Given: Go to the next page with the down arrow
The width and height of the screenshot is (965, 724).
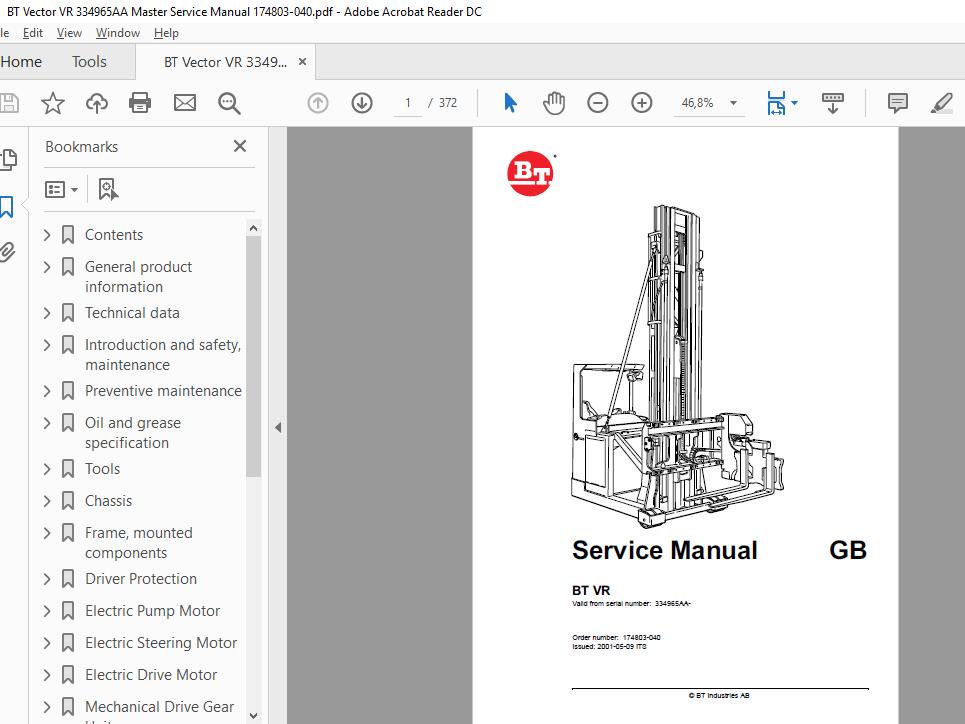Looking at the screenshot, I should pos(361,102).
